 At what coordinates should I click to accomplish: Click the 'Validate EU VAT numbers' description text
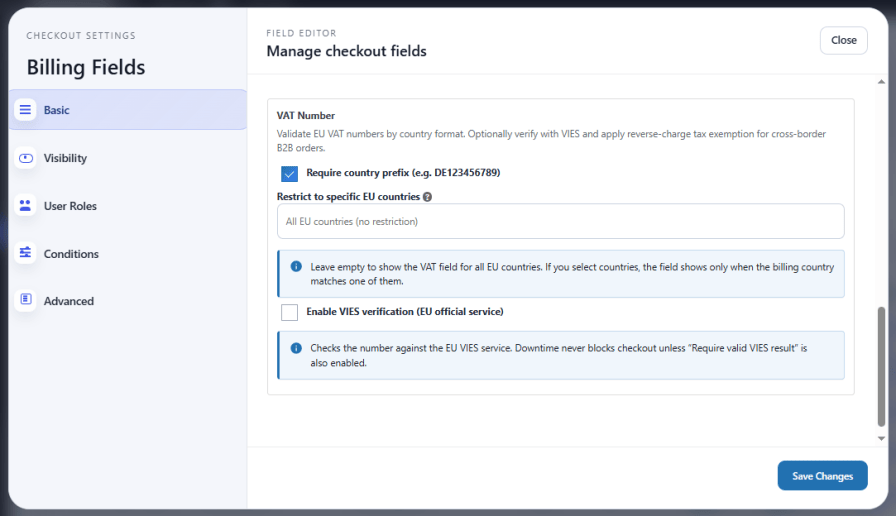(551, 141)
